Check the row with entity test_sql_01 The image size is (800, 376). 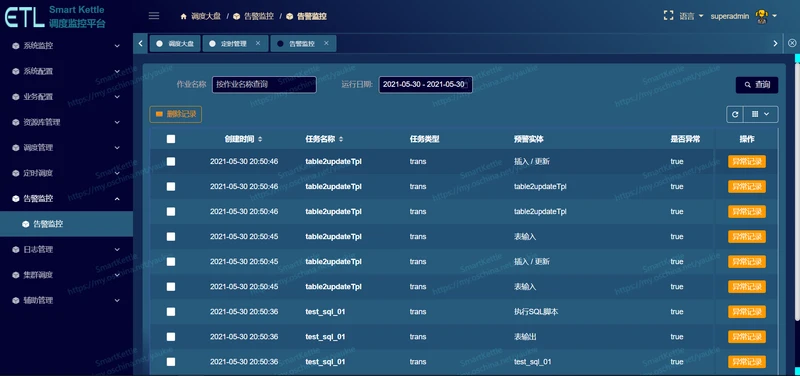click(171, 362)
